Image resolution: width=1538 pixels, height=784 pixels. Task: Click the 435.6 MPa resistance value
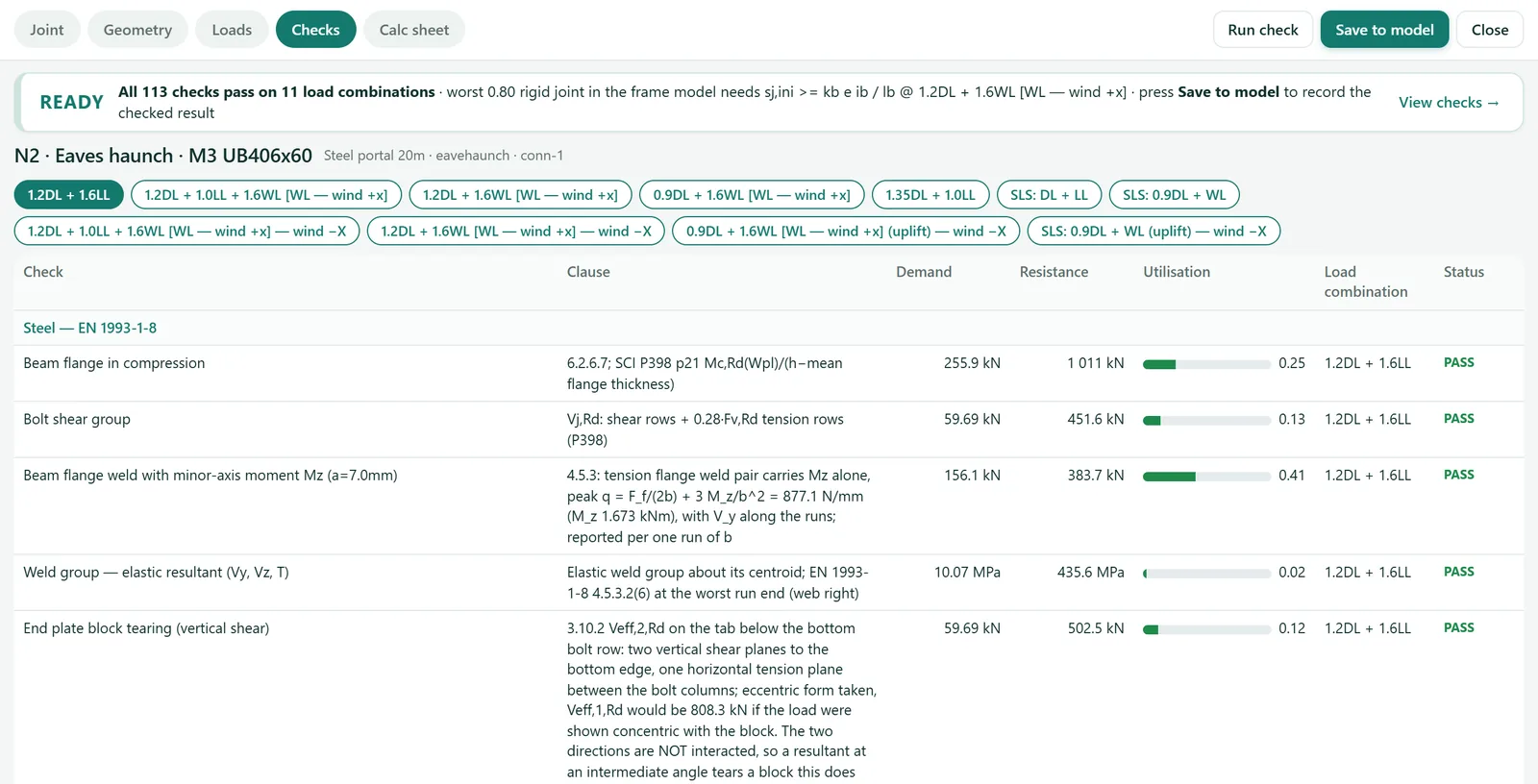[1090, 573]
